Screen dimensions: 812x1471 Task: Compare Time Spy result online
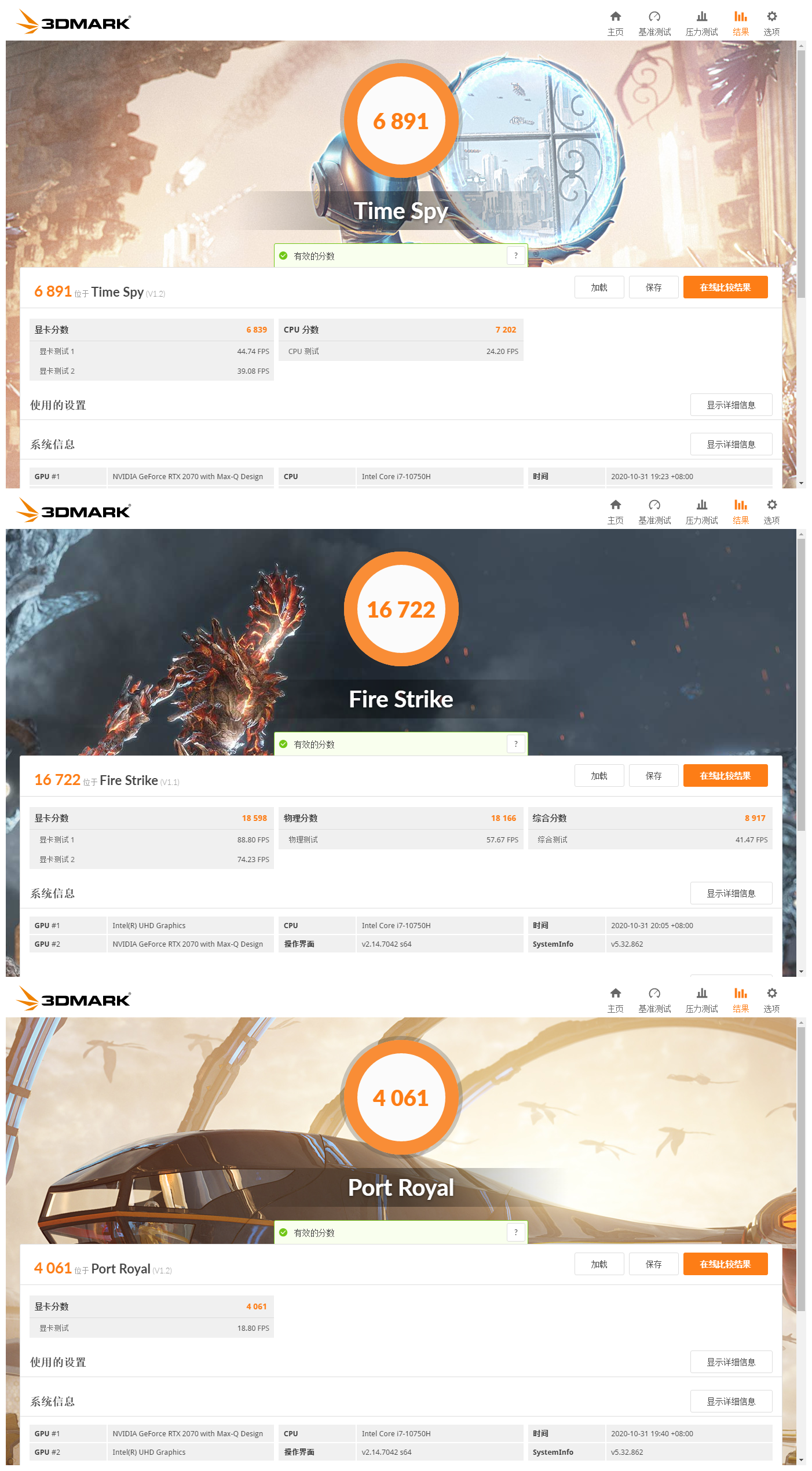tap(725, 287)
